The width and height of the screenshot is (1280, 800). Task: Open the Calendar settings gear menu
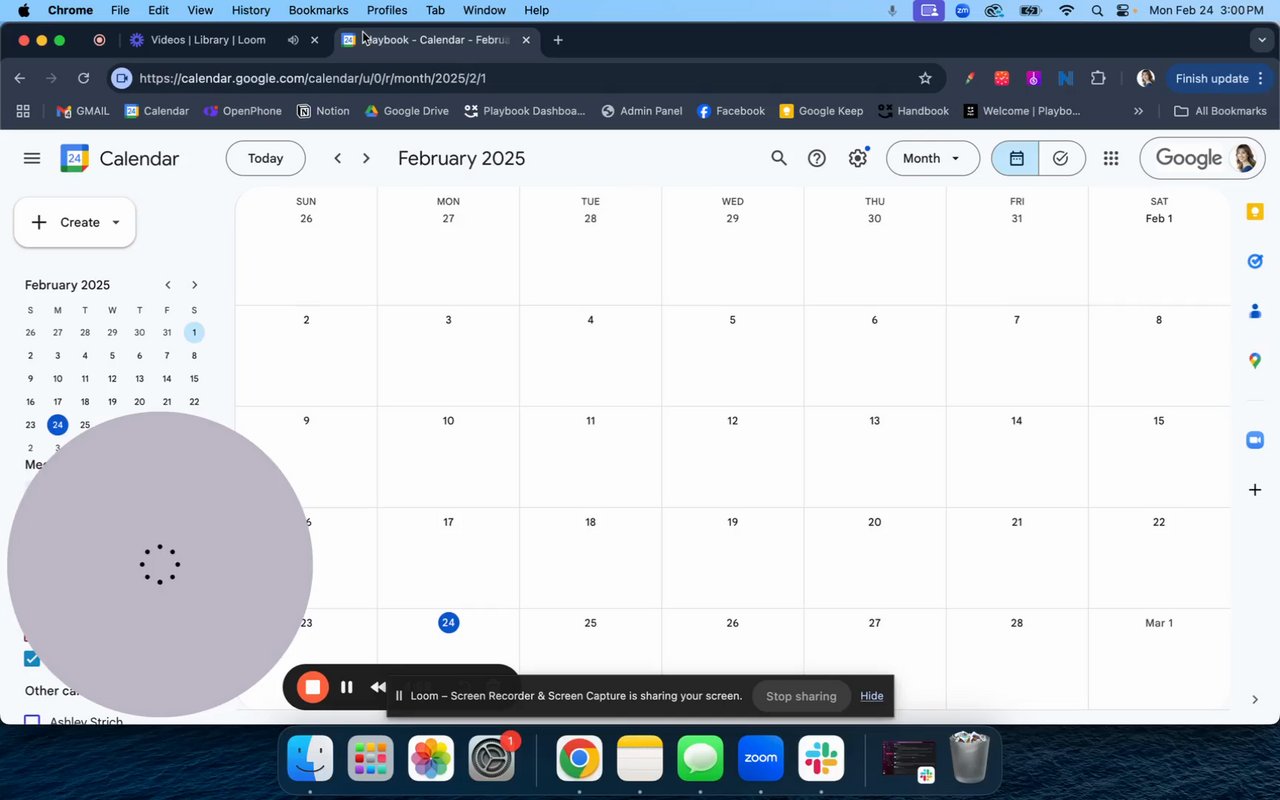(858, 158)
